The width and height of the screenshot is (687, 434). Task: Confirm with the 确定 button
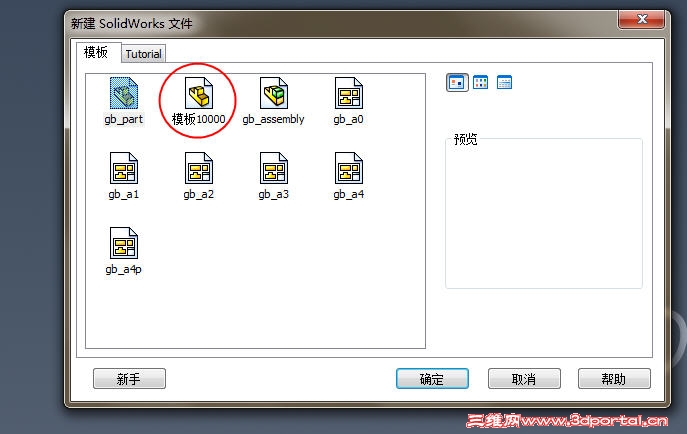coord(432,378)
